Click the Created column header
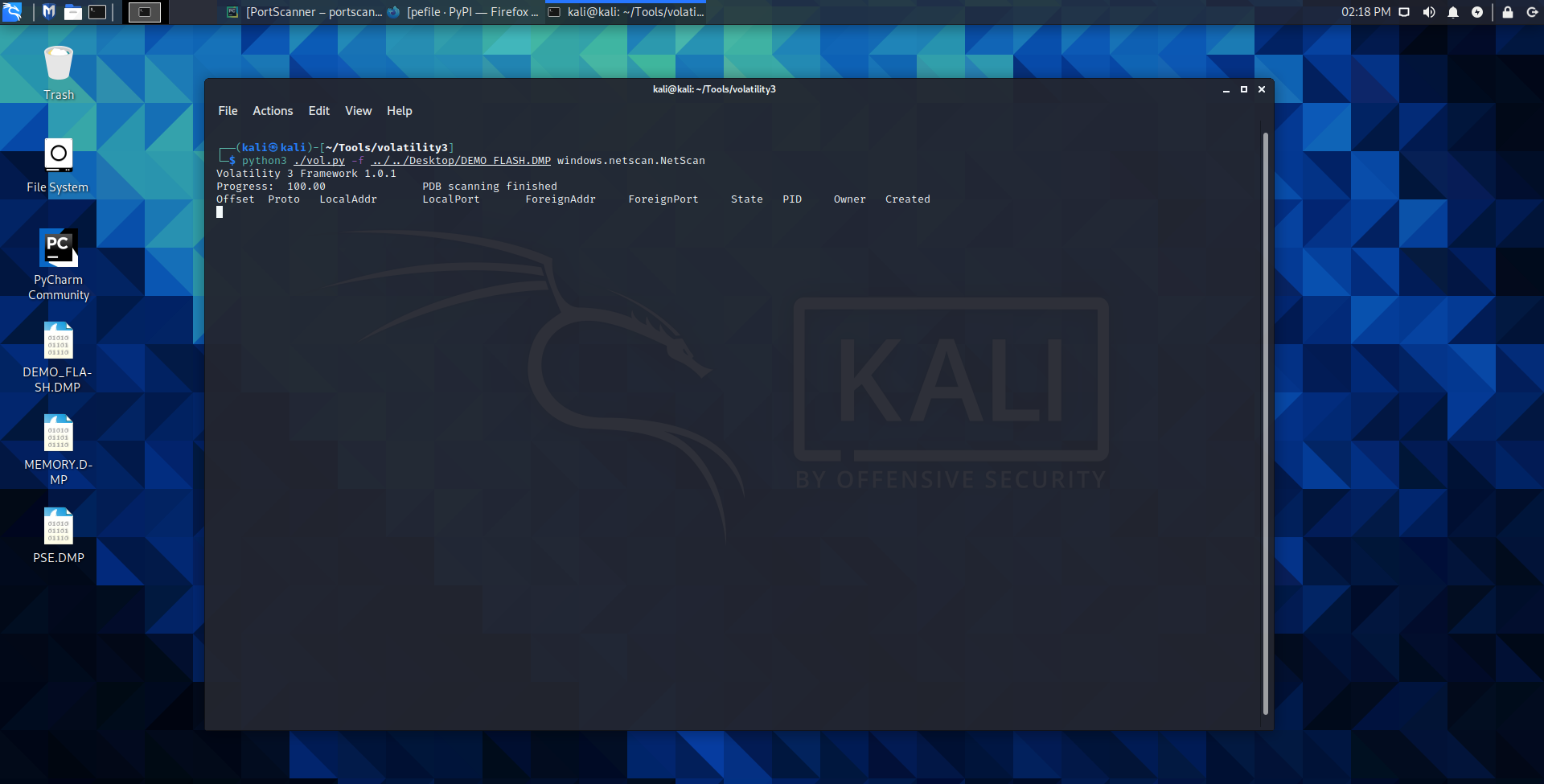Viewport: 1544px width, 784px height. point(908,199)
